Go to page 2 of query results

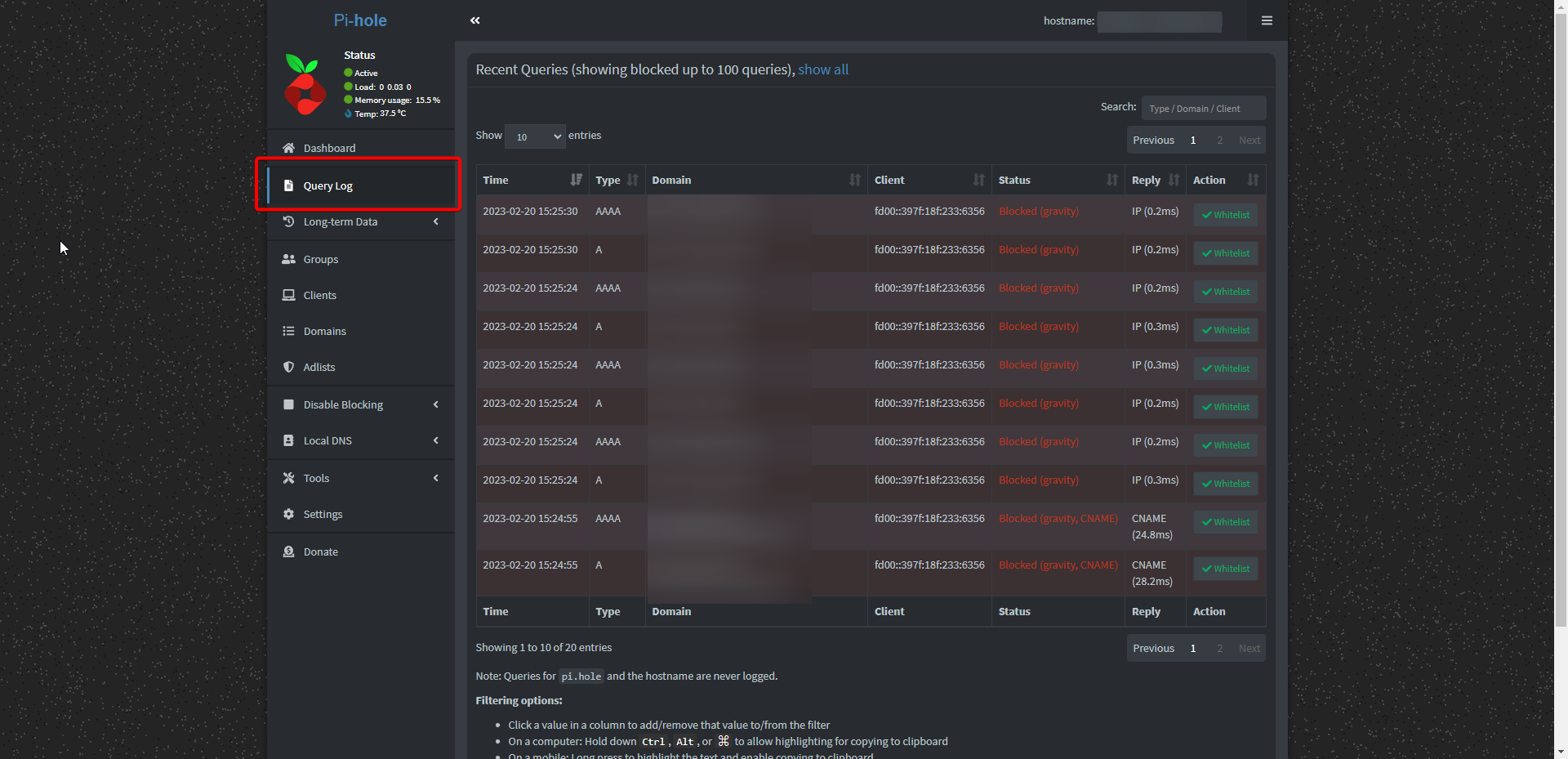tap(1220, 140)
